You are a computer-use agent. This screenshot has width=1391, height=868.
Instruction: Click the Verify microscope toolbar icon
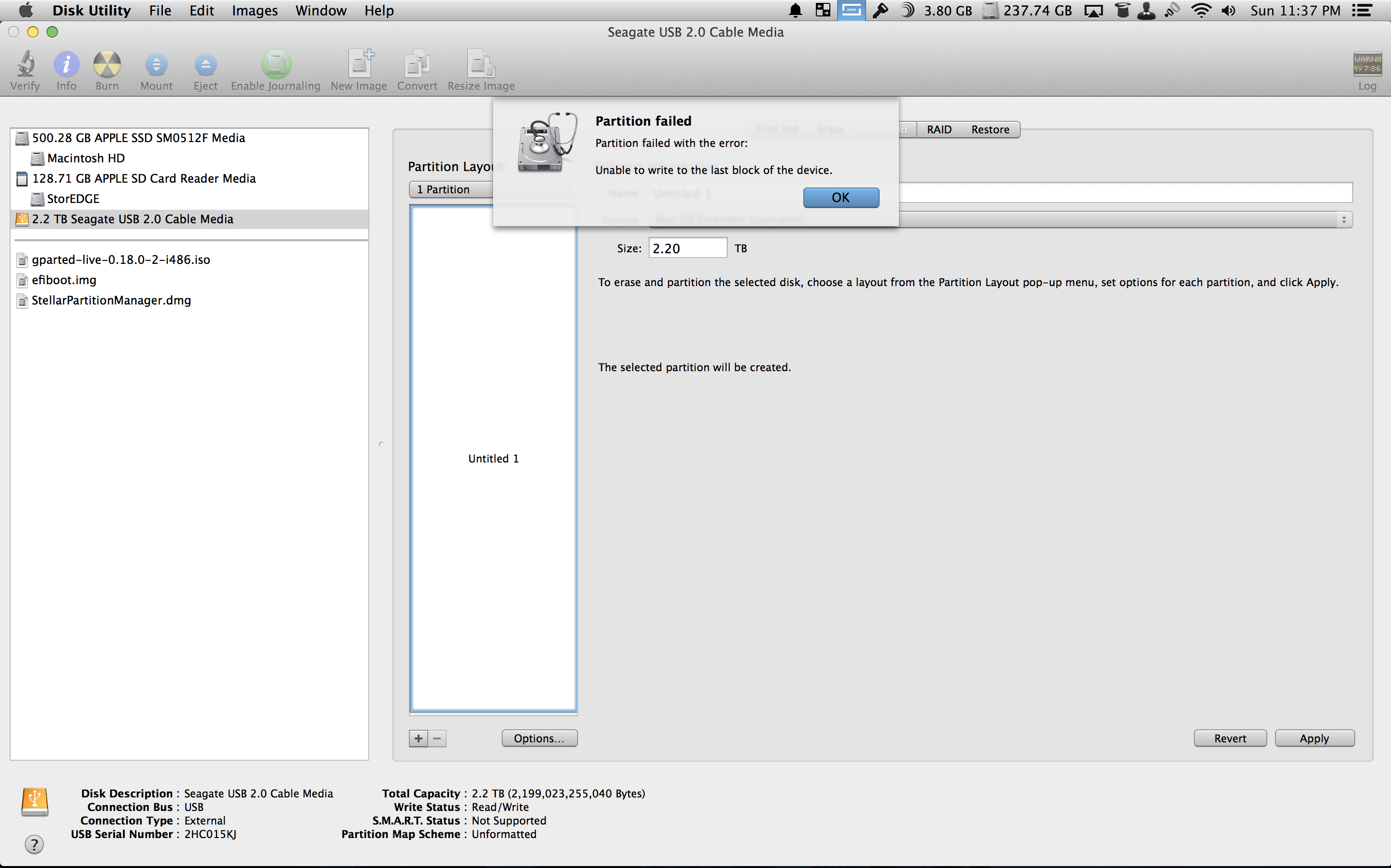coord(25,64)
